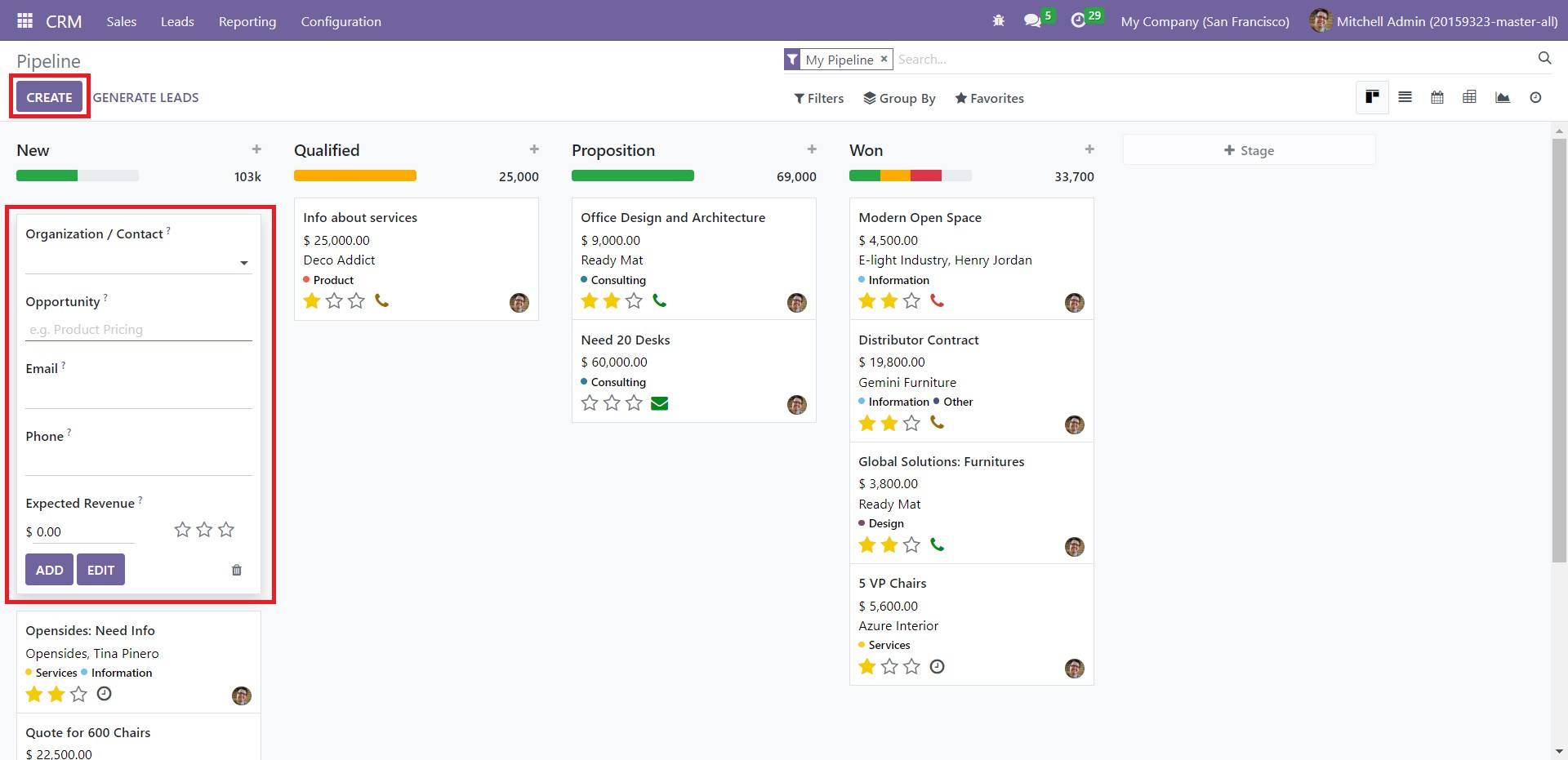The height and width of the screenshot is (760, 1568).
Task: Click envelope icon on Need 20 Desks
Action: click(659, 403)
